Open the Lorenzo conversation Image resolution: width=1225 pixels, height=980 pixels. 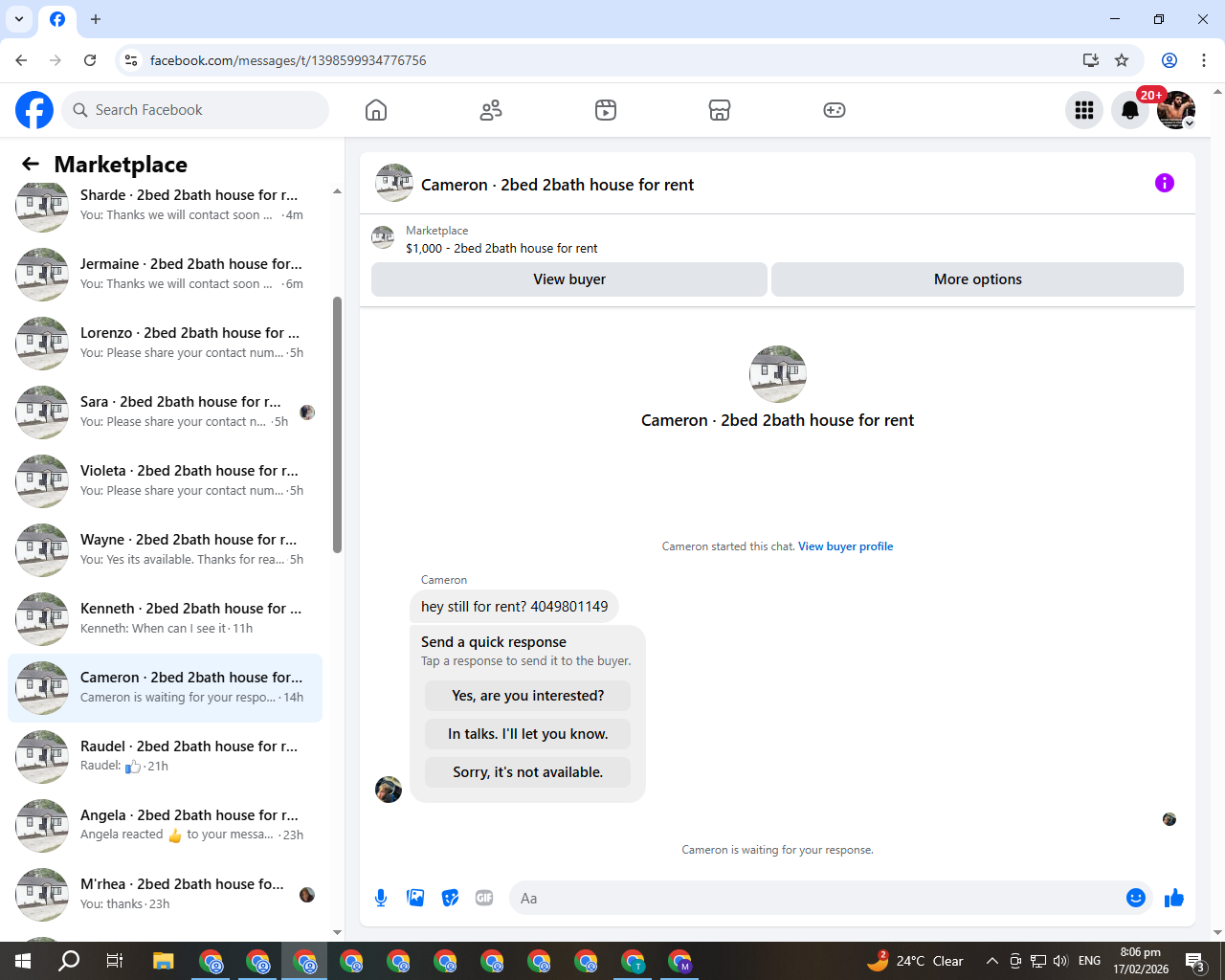pyautogui.click(x=165, y=343)
